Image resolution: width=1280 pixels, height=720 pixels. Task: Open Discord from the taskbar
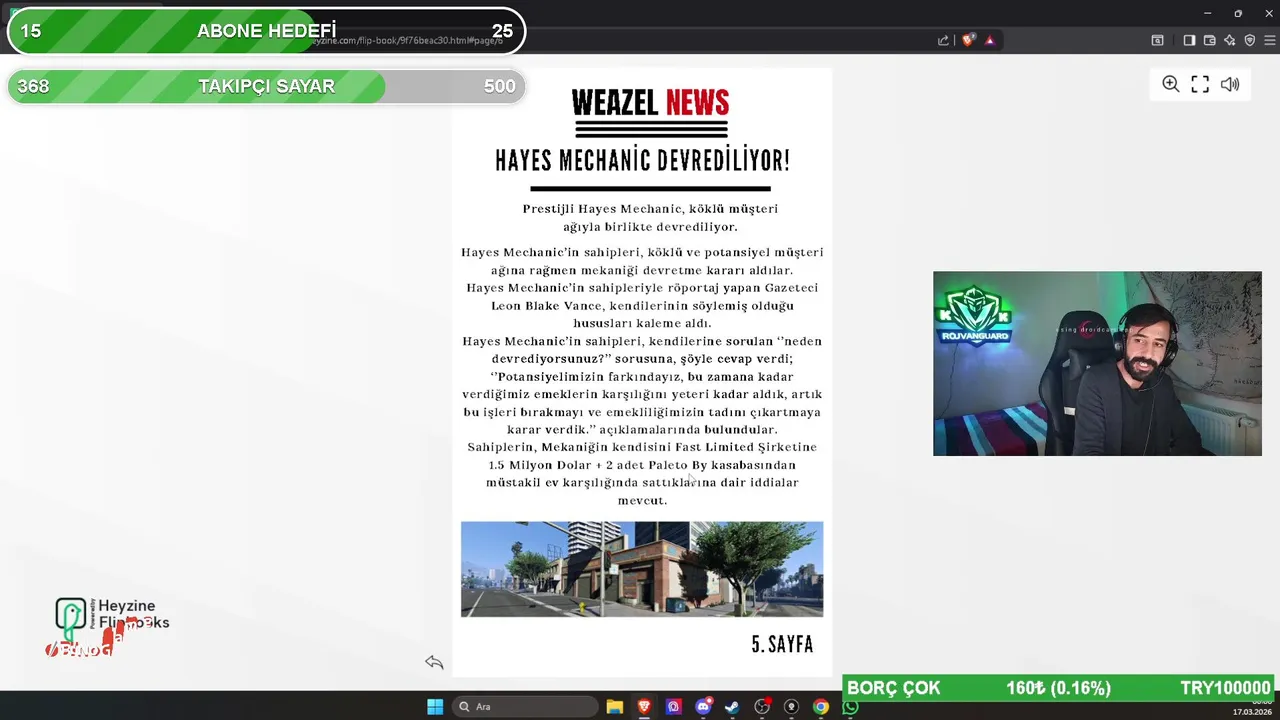(x=703, y=707)
